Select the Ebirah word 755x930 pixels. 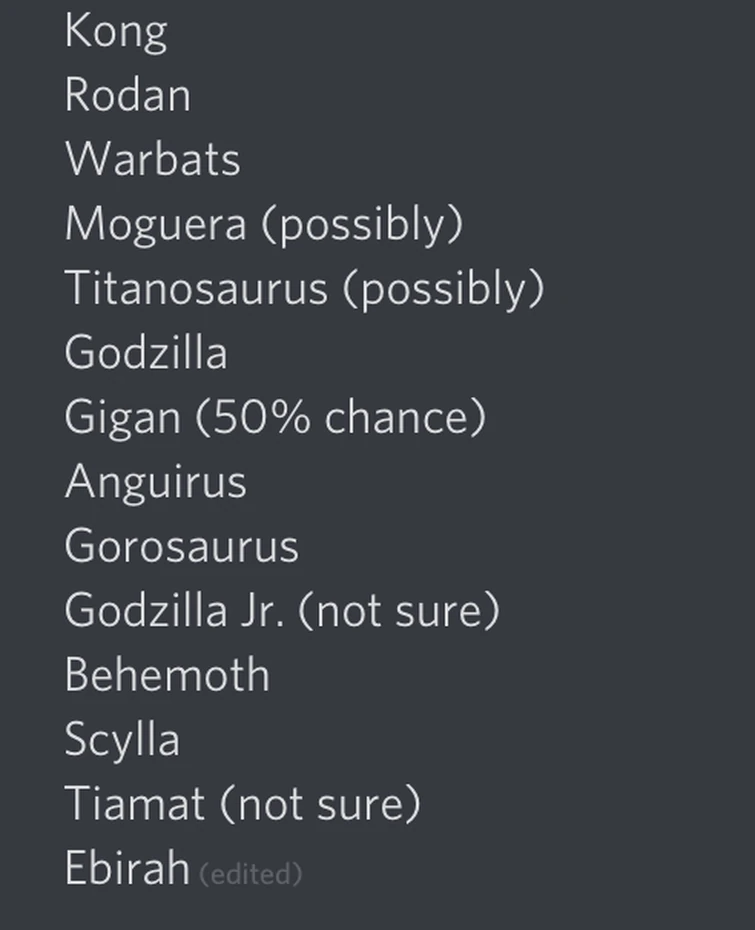tap(127, 867)
